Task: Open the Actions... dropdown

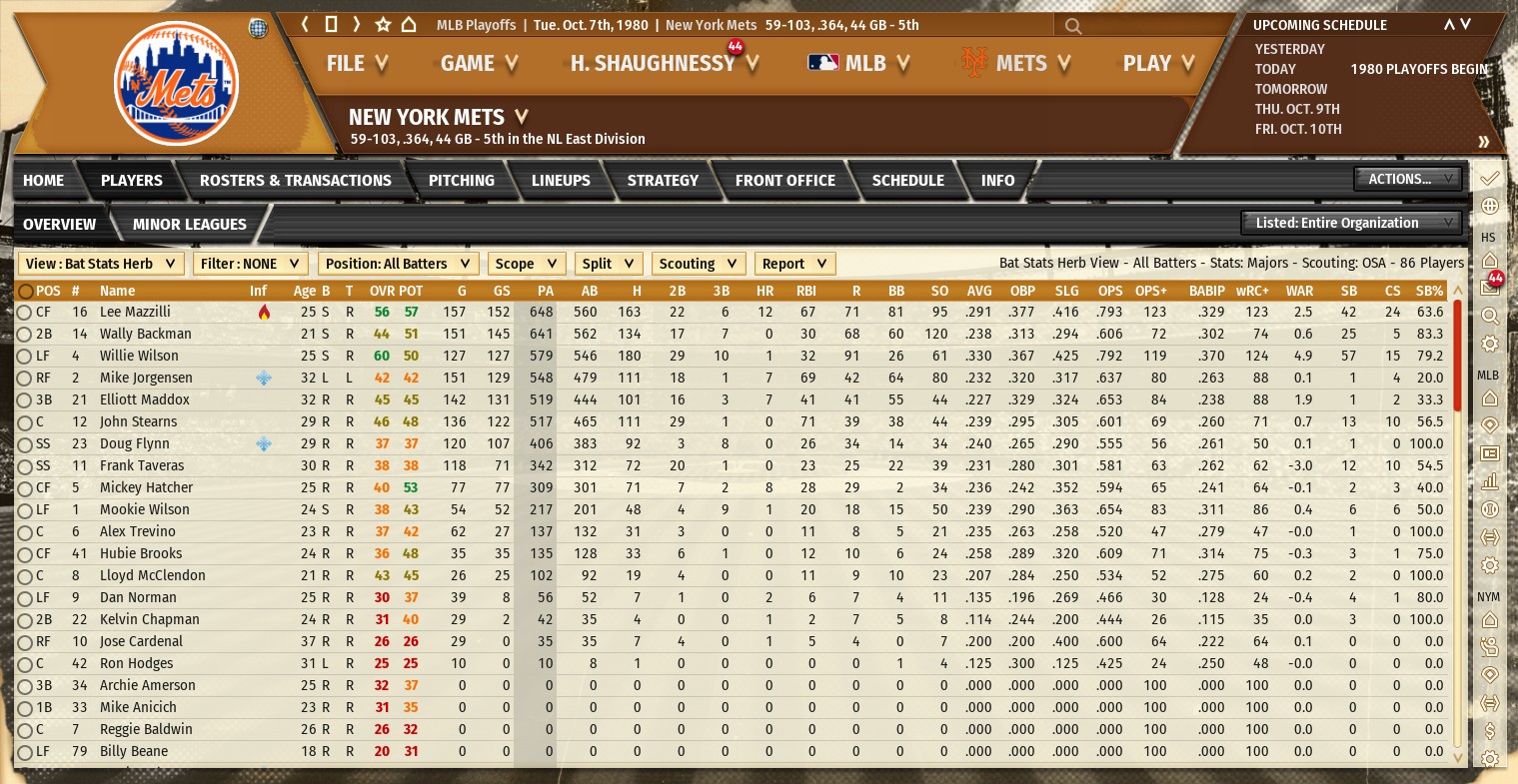Action: click(x=1408, y=179)
